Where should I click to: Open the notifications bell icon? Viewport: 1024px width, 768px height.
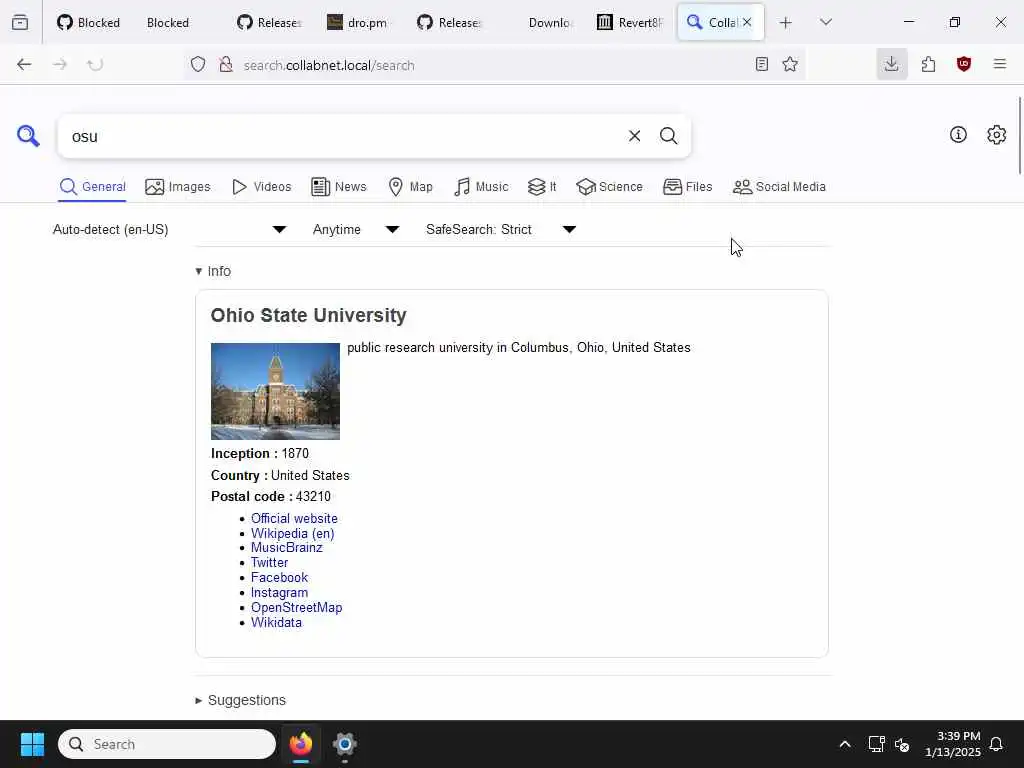pyautogui.click(x=996, y=744)
